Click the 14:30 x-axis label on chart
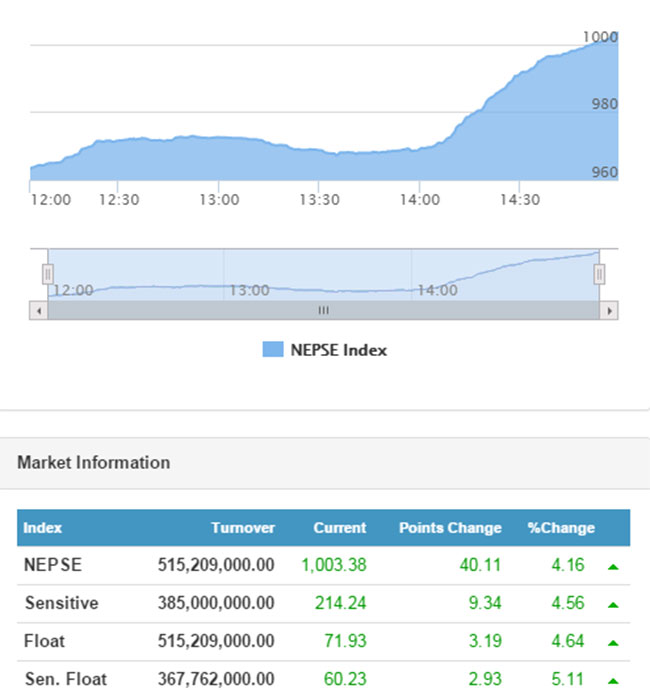Image resolution: width=650 pixels, height=693 pixels. coord(520,200)
